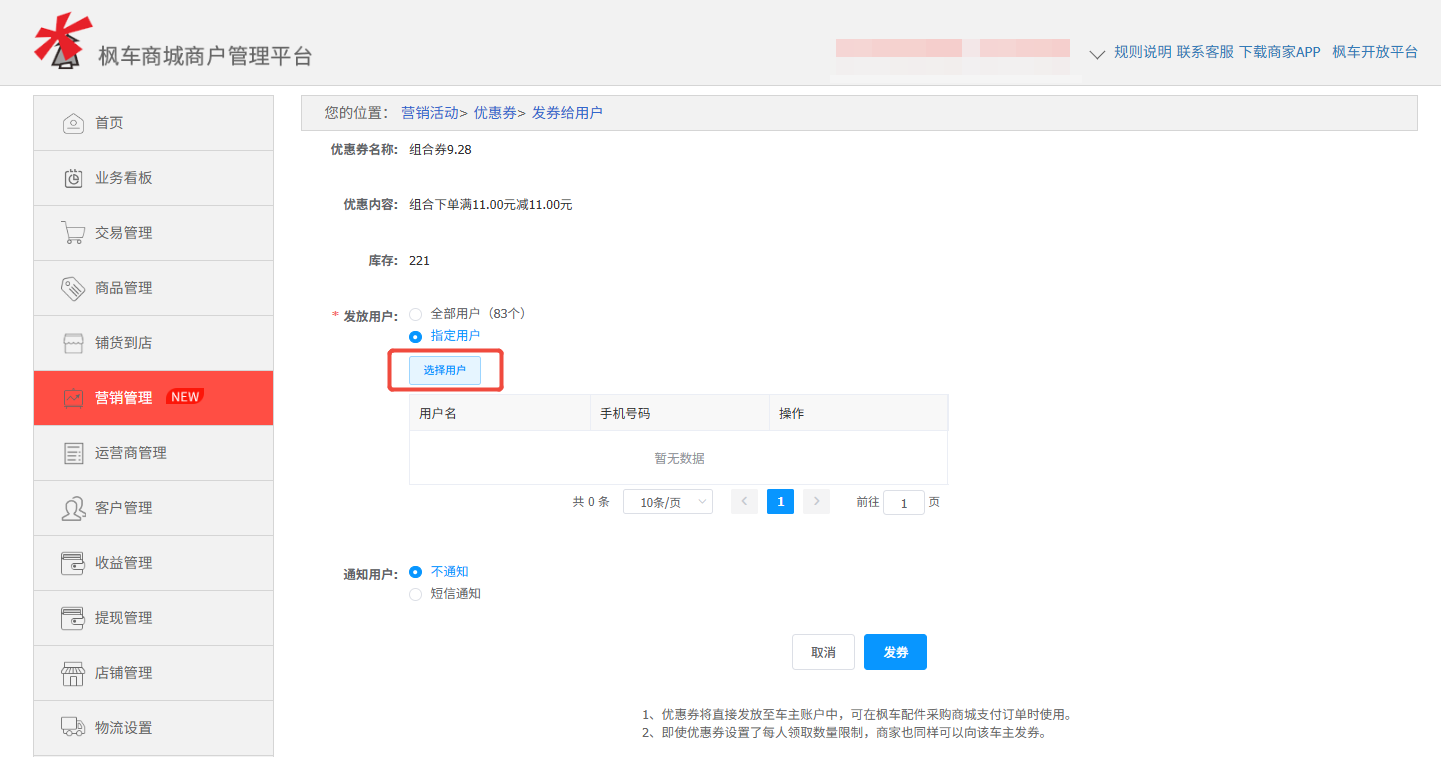Open the 铺货到店 sidebar icon

[x=73, y=342]
